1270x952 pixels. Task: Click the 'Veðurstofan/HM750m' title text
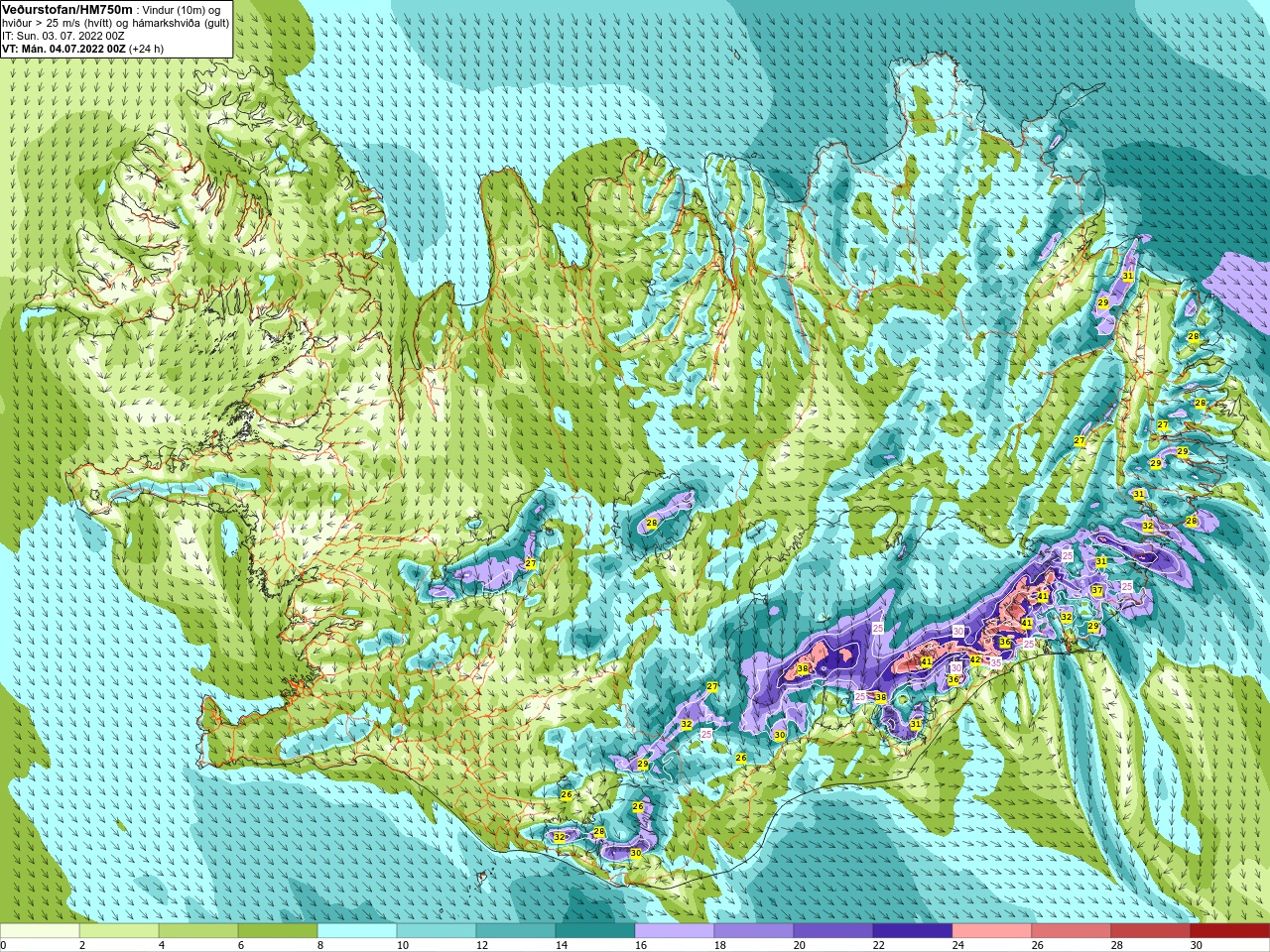click(66, 9)
